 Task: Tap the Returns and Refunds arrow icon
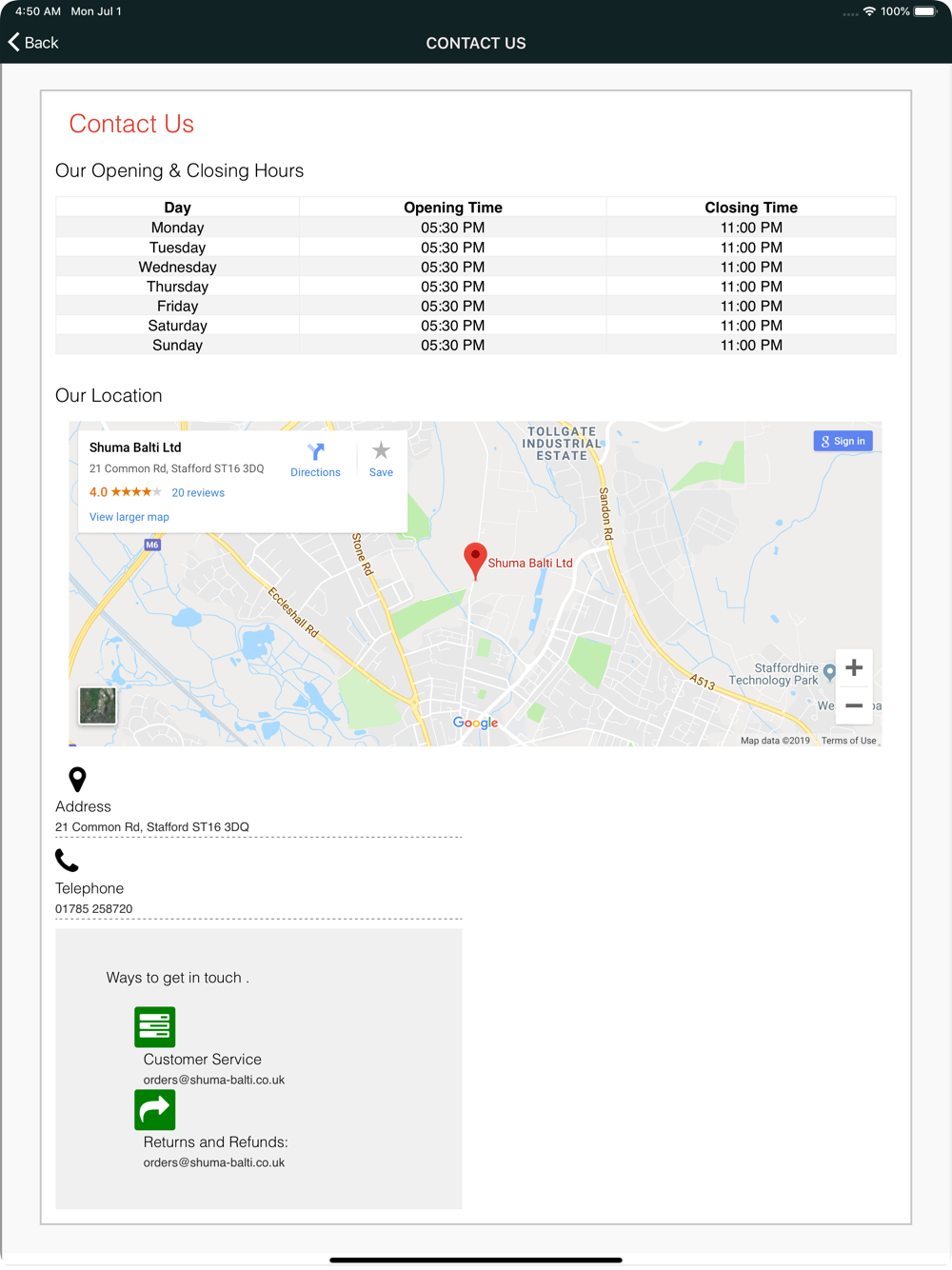pos(155,1110)
